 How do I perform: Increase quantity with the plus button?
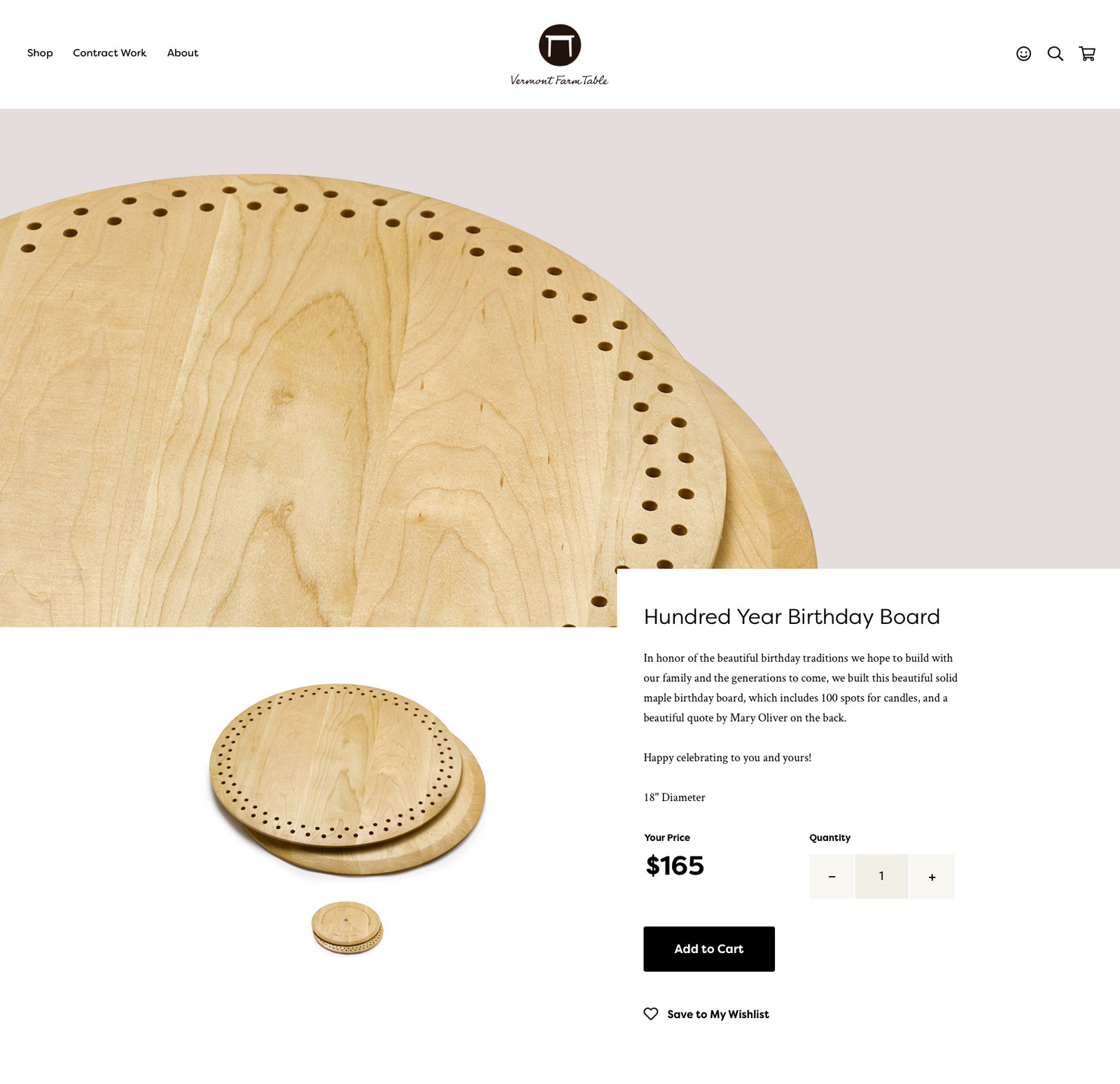[x=932, y=876]
